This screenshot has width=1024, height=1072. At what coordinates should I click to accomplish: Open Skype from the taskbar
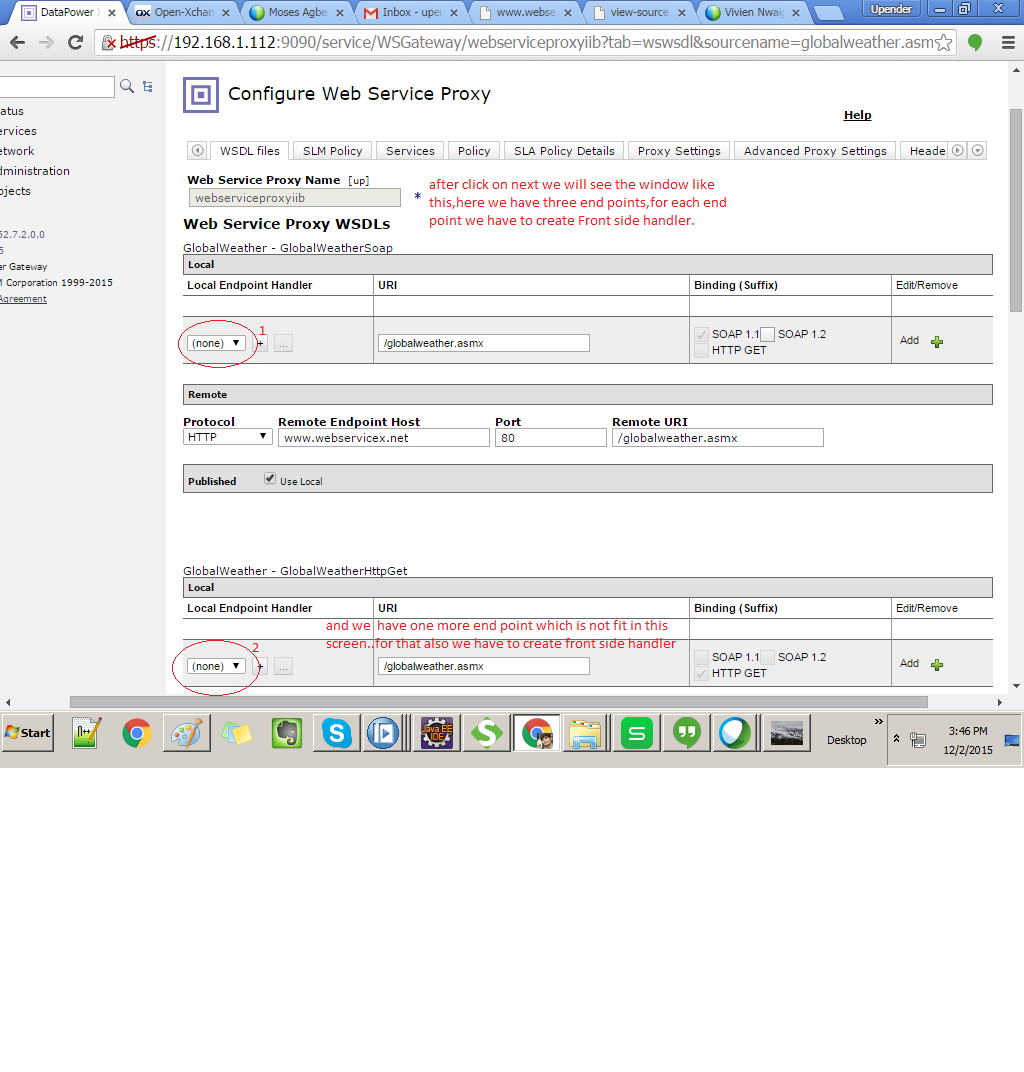[336, 733]
